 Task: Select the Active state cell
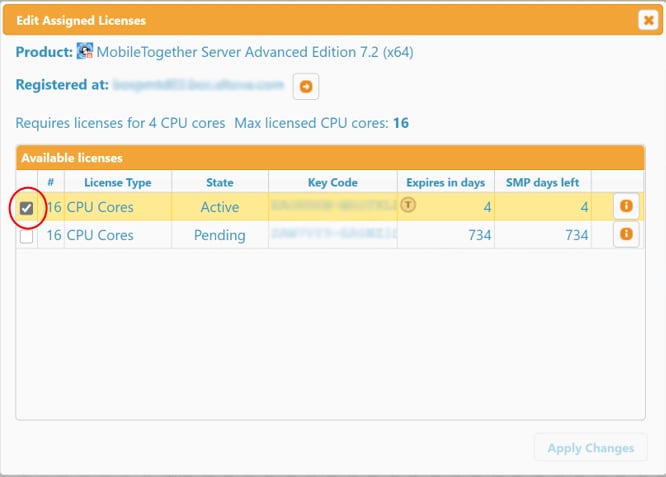[219, 207]
